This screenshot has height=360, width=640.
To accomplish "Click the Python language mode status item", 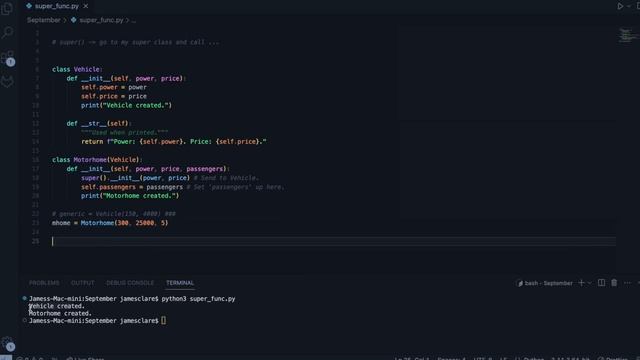I will click(530, 359).
